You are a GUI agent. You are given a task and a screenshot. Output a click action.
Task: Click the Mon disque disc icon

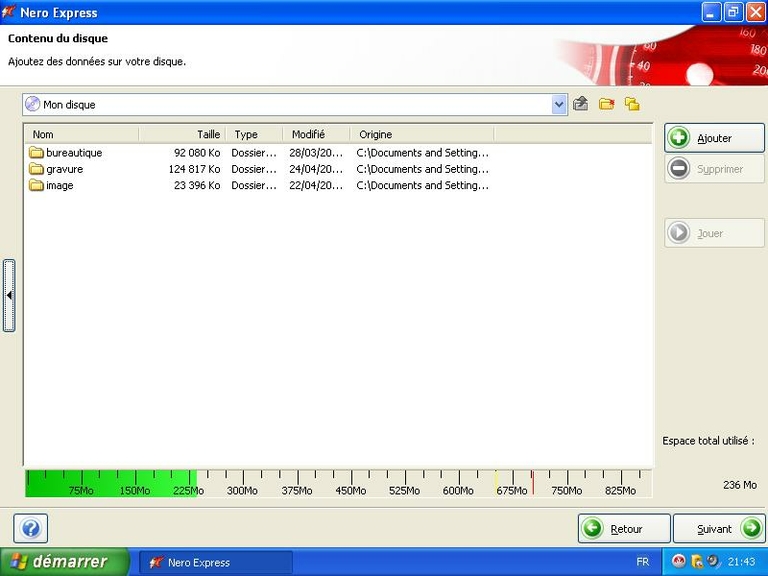[x=32, y=104]
